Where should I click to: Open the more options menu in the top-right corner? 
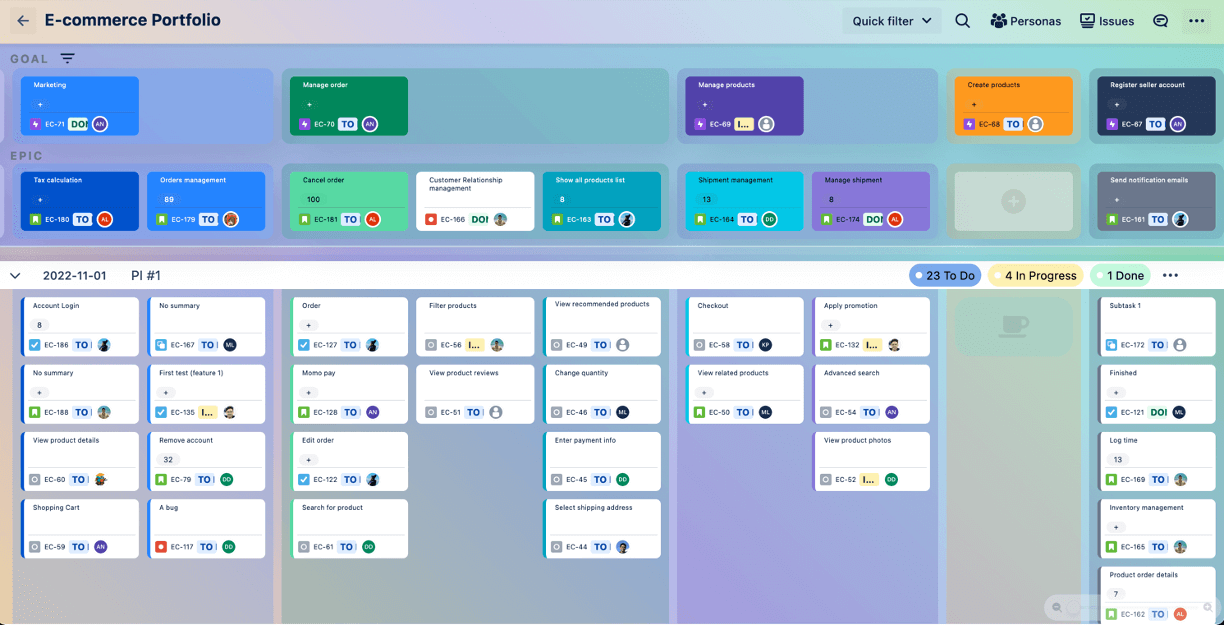(1197, 20)
